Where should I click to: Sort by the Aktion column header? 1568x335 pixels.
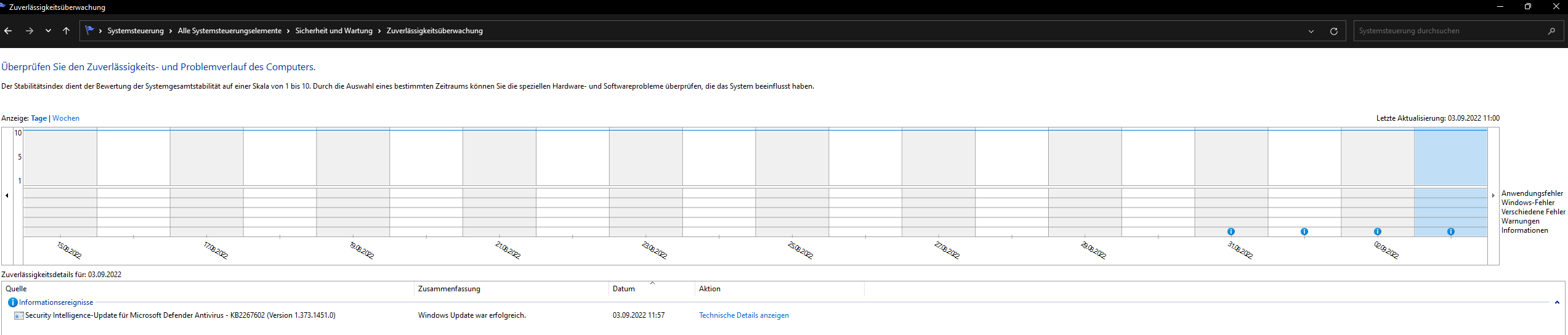(x=780, y=289)
